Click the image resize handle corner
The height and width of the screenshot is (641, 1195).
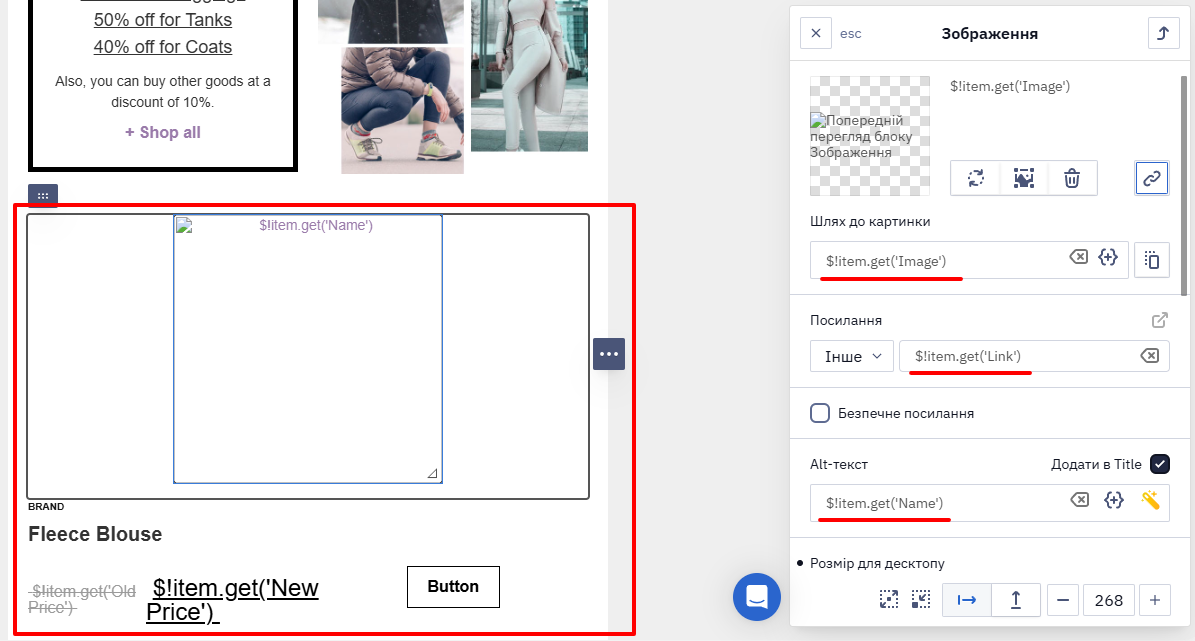coord(432,473)
